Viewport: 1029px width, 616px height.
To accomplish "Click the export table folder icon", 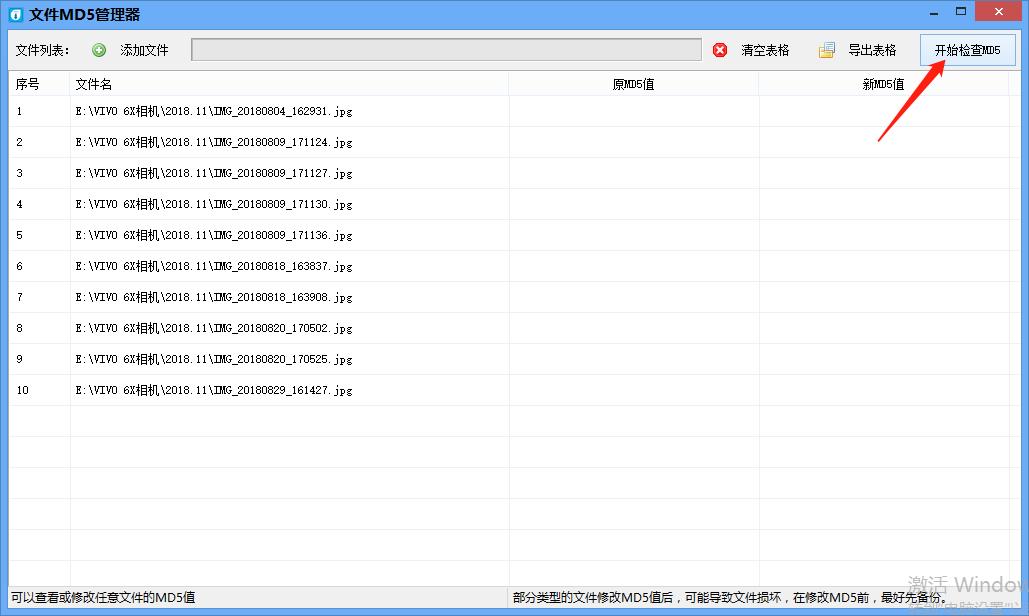I will (827, 50).
